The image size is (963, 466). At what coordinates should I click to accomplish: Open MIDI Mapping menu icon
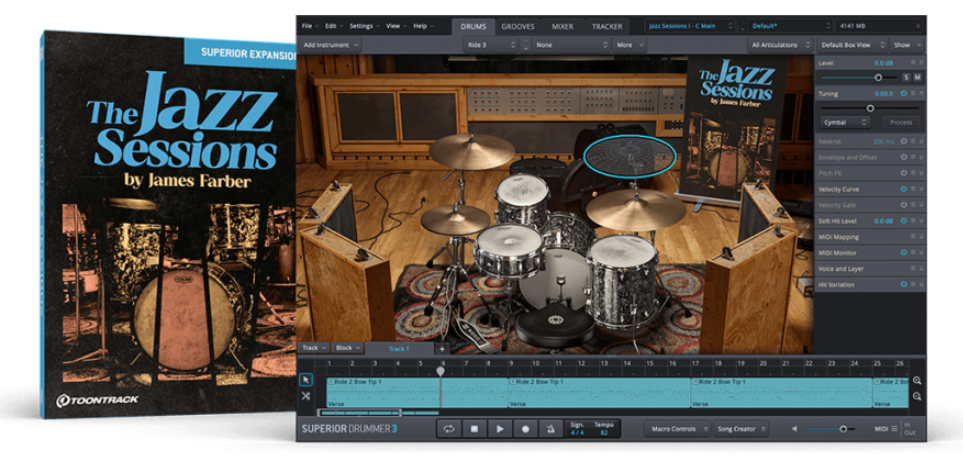913,236
